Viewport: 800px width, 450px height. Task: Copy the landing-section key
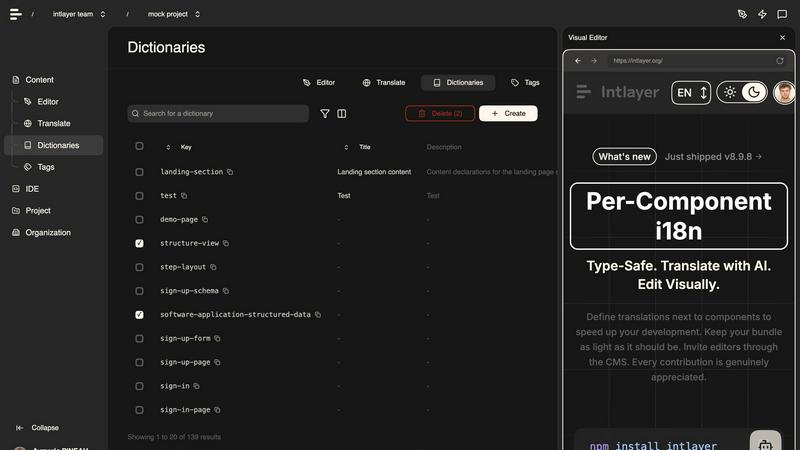[x=230, y=172]
